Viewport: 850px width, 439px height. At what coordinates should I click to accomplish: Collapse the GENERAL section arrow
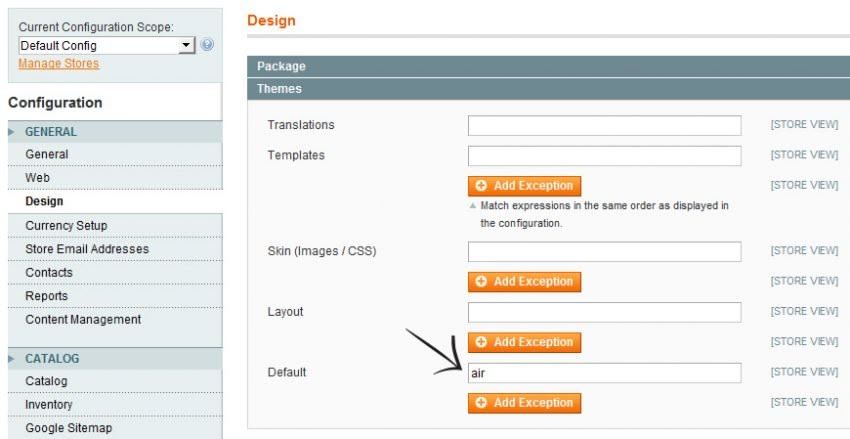[x=11, y=132]
